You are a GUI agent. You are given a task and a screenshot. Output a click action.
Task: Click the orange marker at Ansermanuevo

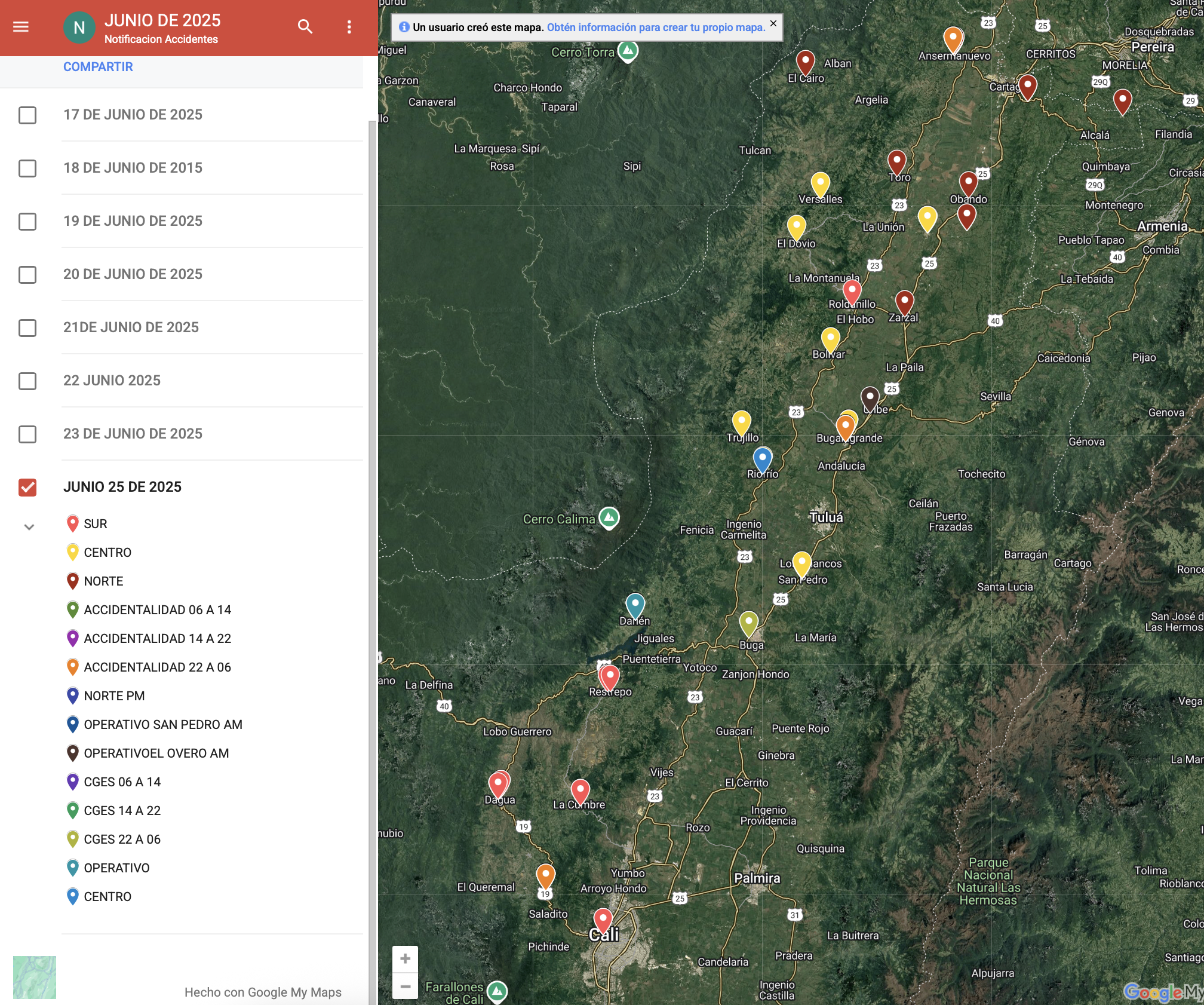tap(953, 39)
